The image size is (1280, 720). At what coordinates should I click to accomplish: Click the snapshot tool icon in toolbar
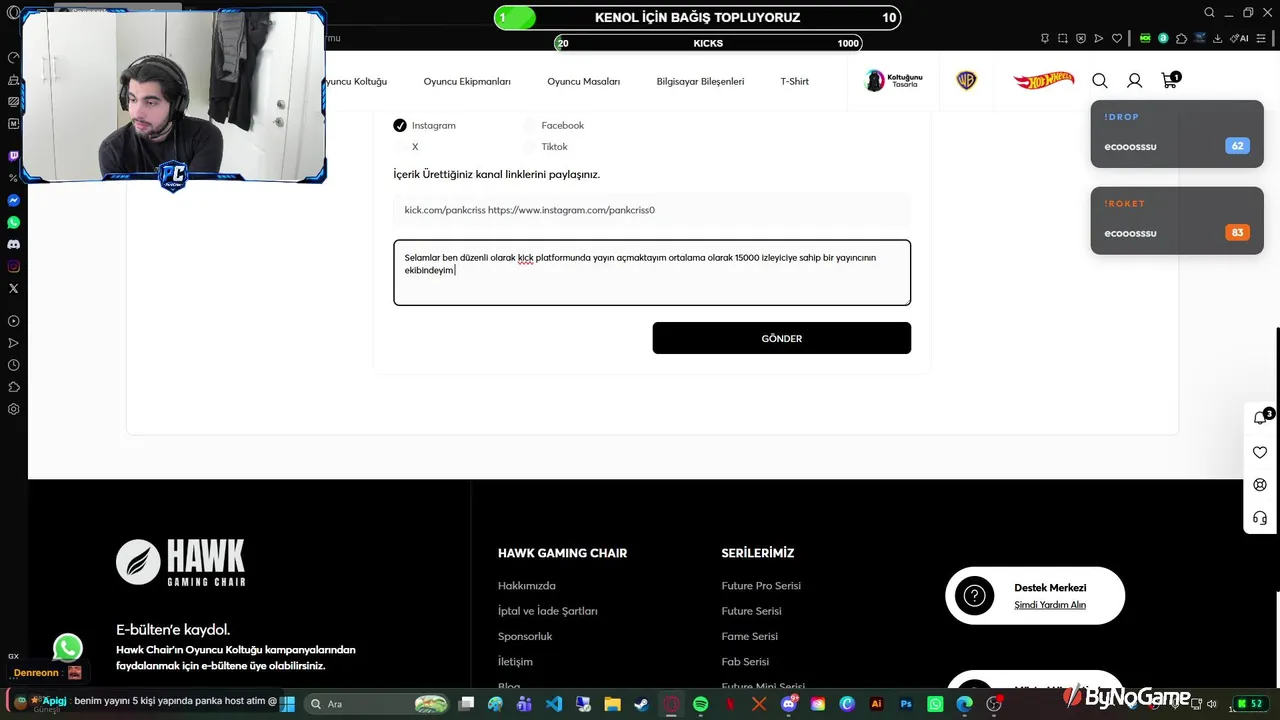pos(1063,38)
